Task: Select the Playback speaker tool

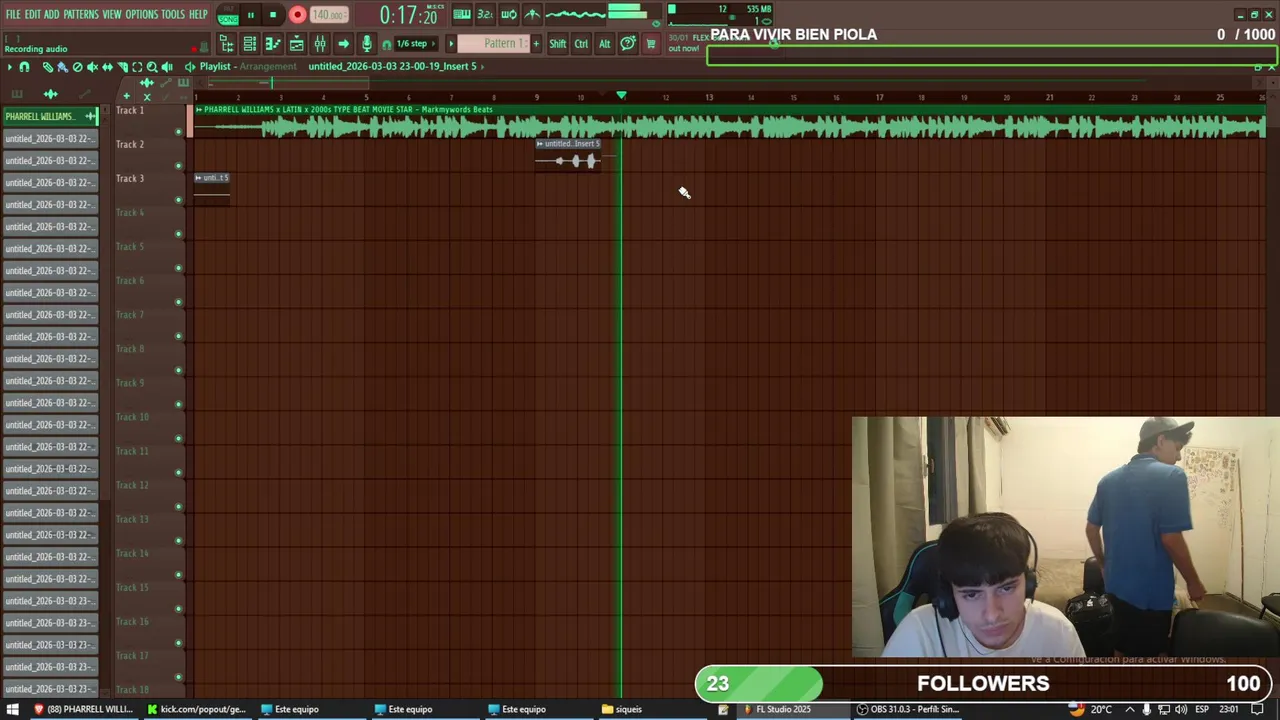Action: [x=167, y=67]
